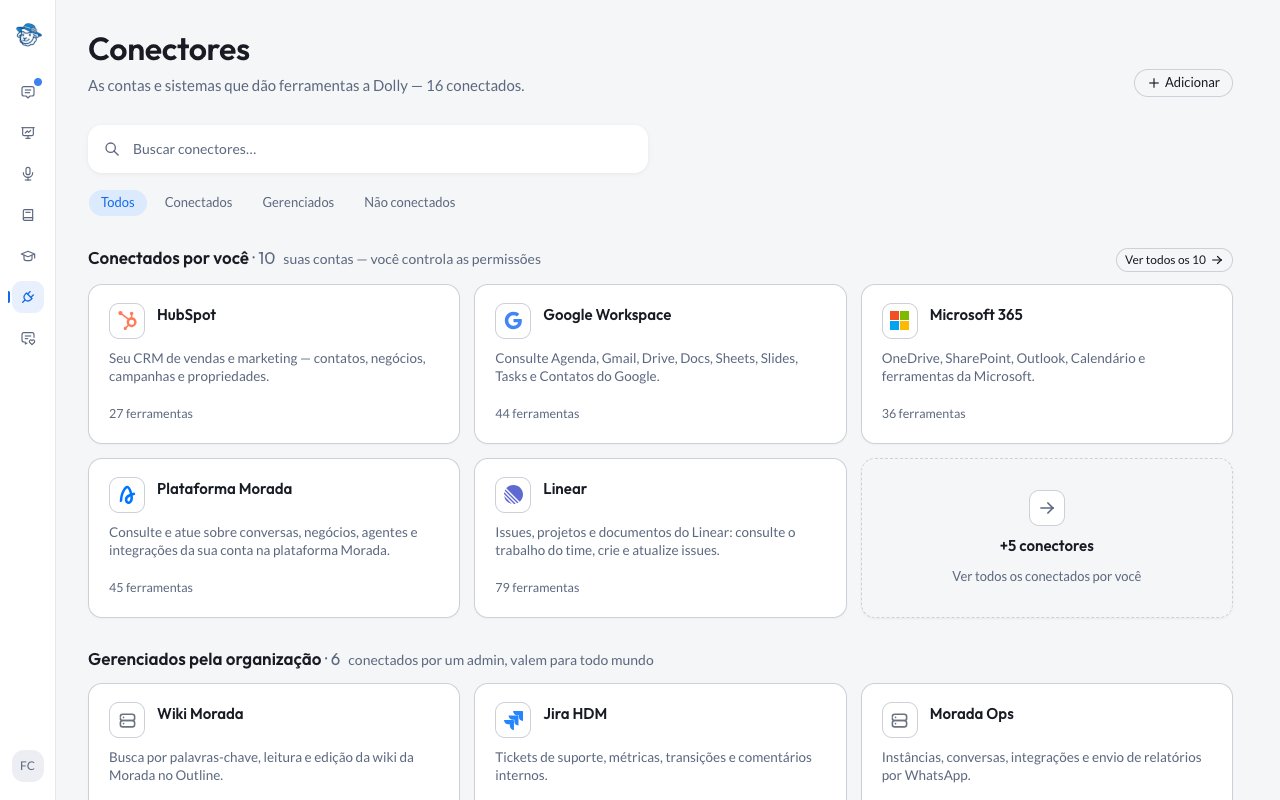
Task: Click the Google Workspace description "Consulte Agenda, Gmail"
Action: (646, 367)
